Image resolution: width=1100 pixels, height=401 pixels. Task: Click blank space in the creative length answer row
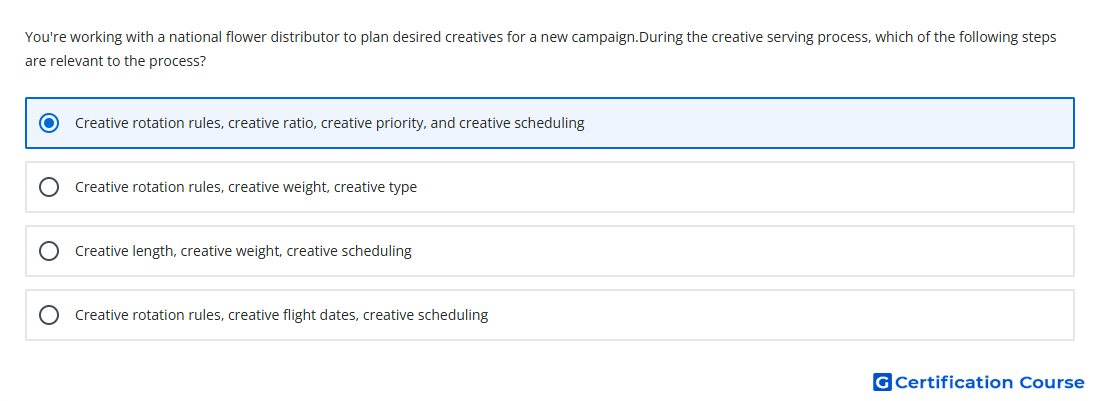point(744,251)
